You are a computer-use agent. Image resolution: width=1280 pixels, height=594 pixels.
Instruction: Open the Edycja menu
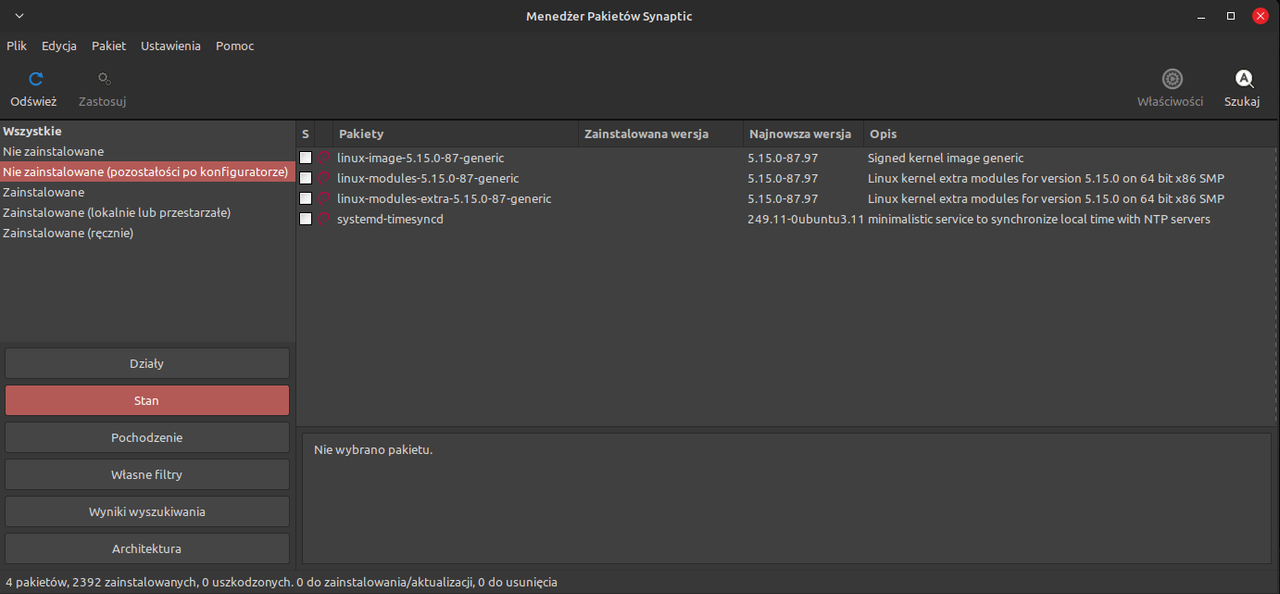59,46
